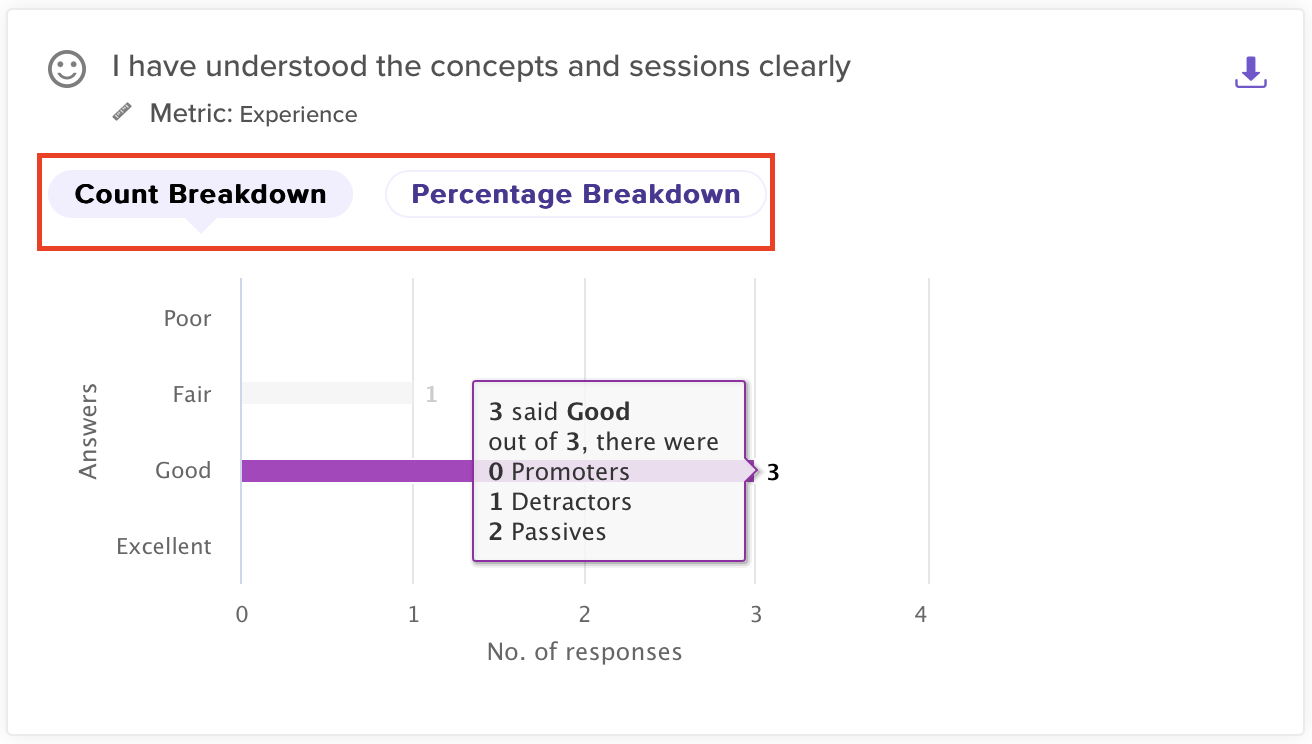The image size is (1312, 744).
Task: Click the Excellent answer label
Action: 164,547
